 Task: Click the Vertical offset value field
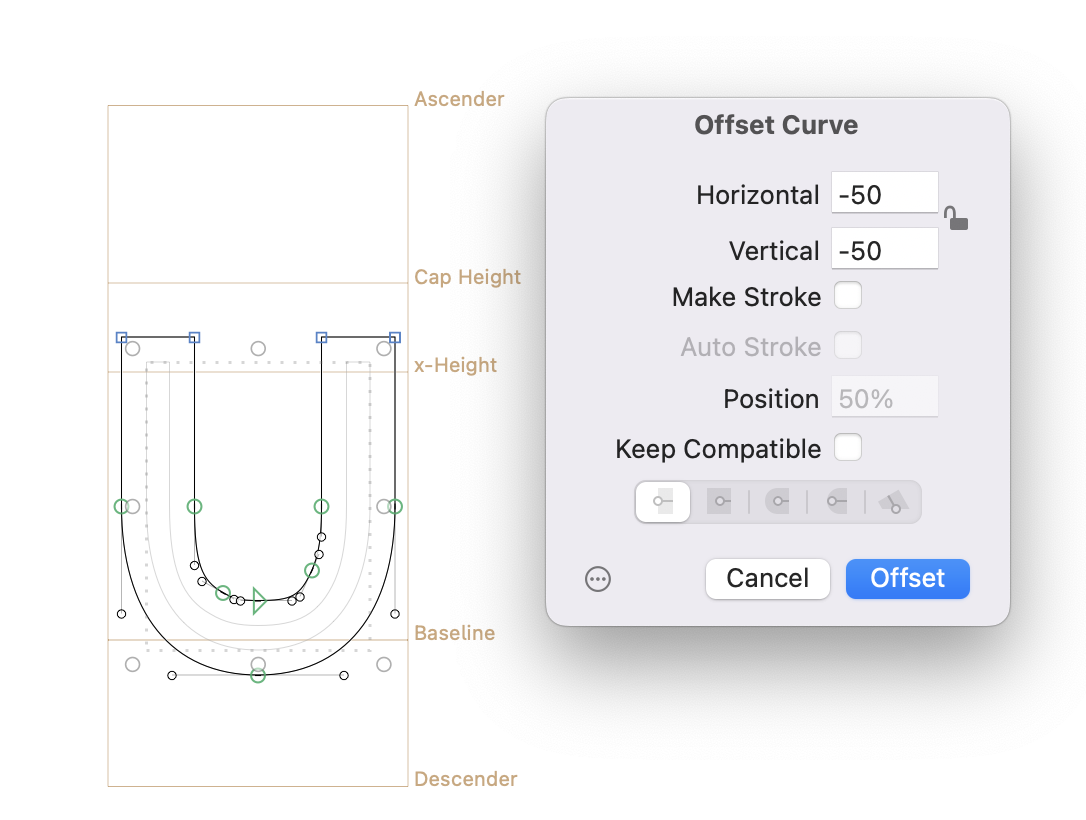click(884, 249)
